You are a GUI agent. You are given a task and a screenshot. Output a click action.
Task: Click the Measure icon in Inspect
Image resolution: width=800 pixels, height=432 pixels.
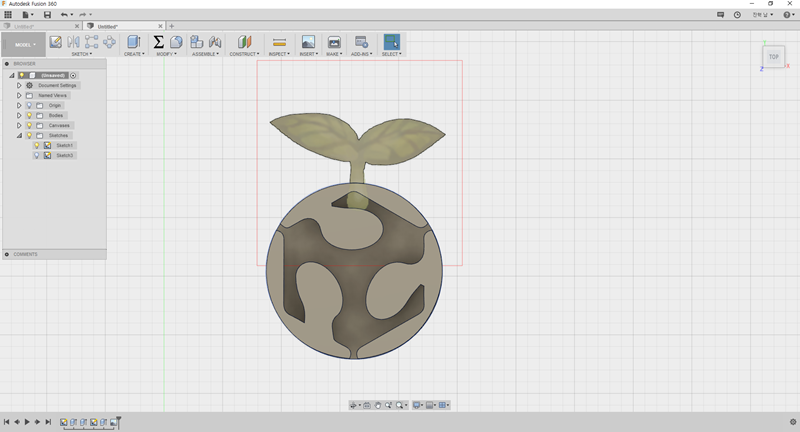[x=279, y=42]
